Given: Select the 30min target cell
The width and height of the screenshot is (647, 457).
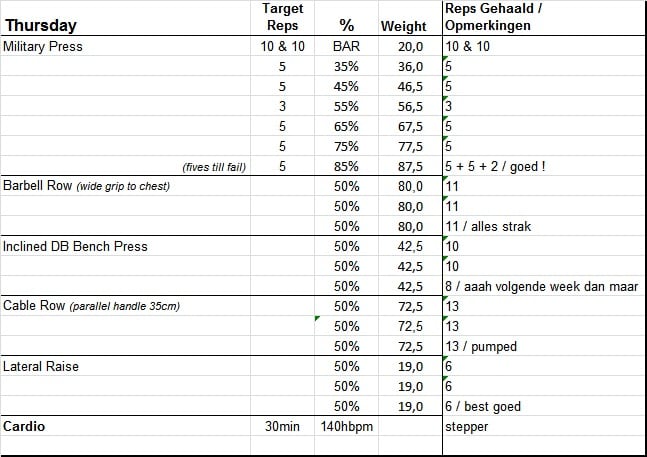Looking at the screenshot, I should tap(282, 427).
